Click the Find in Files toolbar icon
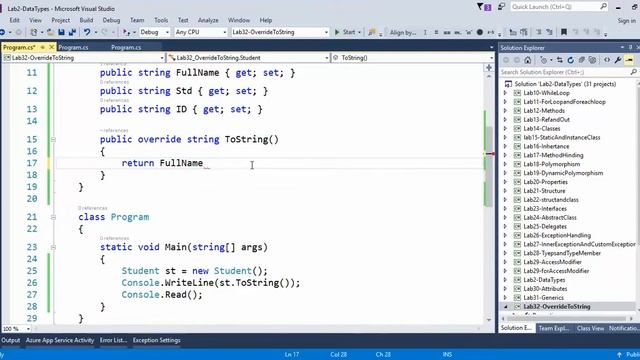640x360 pixels. 371,32
